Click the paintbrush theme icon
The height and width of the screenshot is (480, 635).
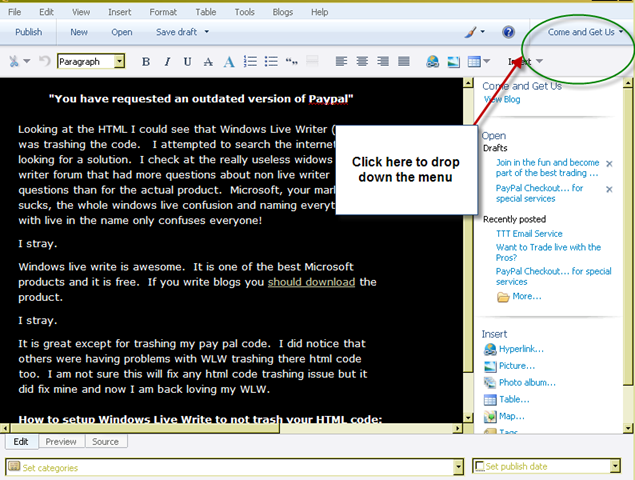[x=471, y=32]
